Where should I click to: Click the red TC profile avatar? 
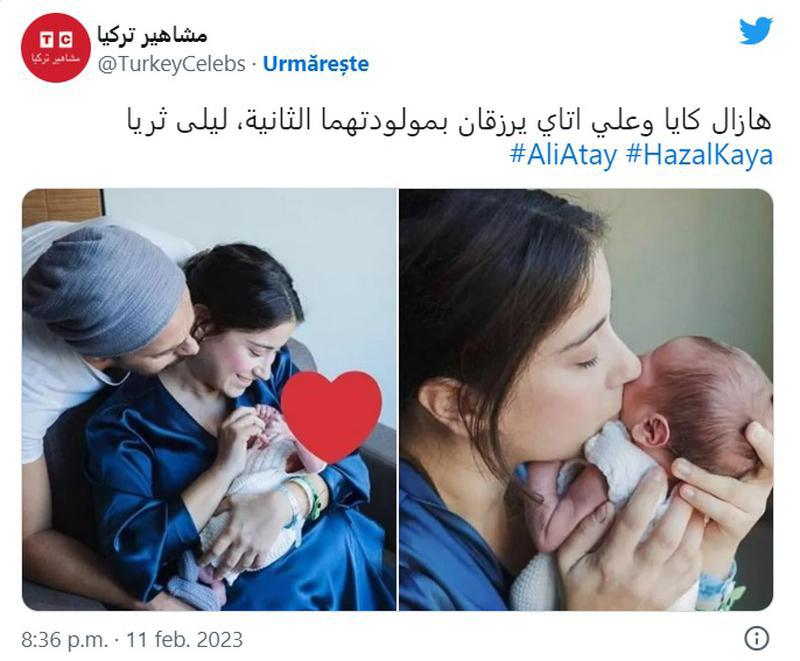click(x=56, y=47)
